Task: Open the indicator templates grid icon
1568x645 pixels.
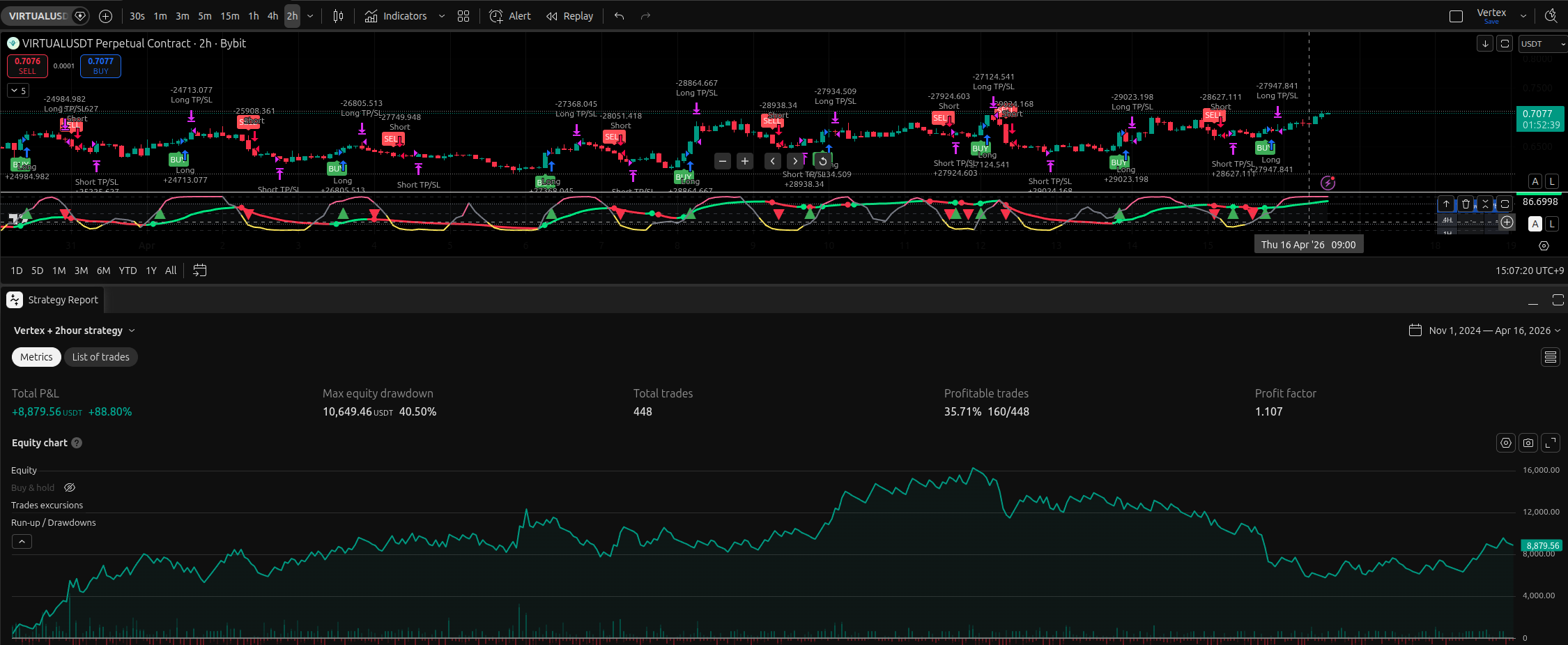Action: [463, 15]
